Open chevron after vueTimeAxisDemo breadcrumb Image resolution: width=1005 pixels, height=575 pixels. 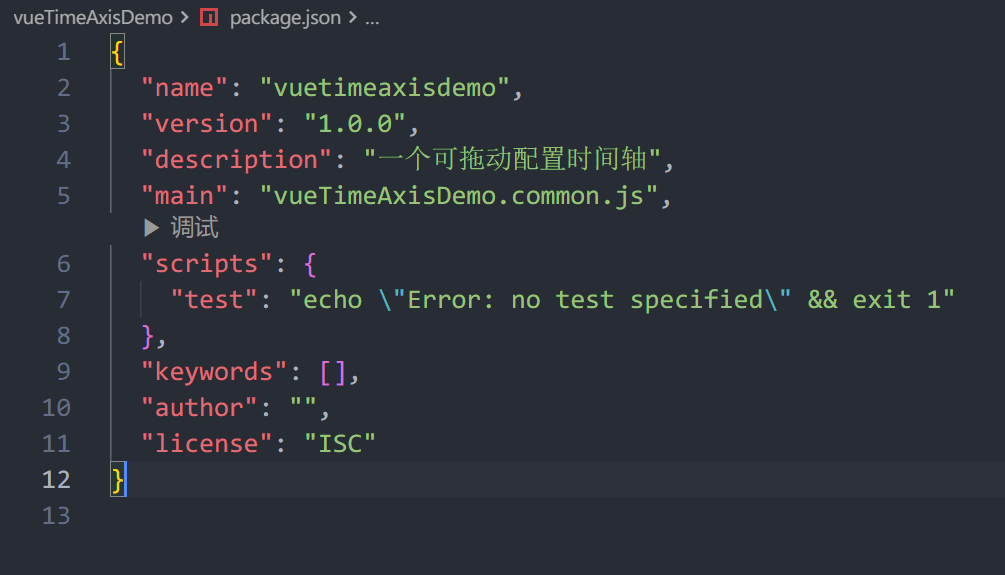185,17
